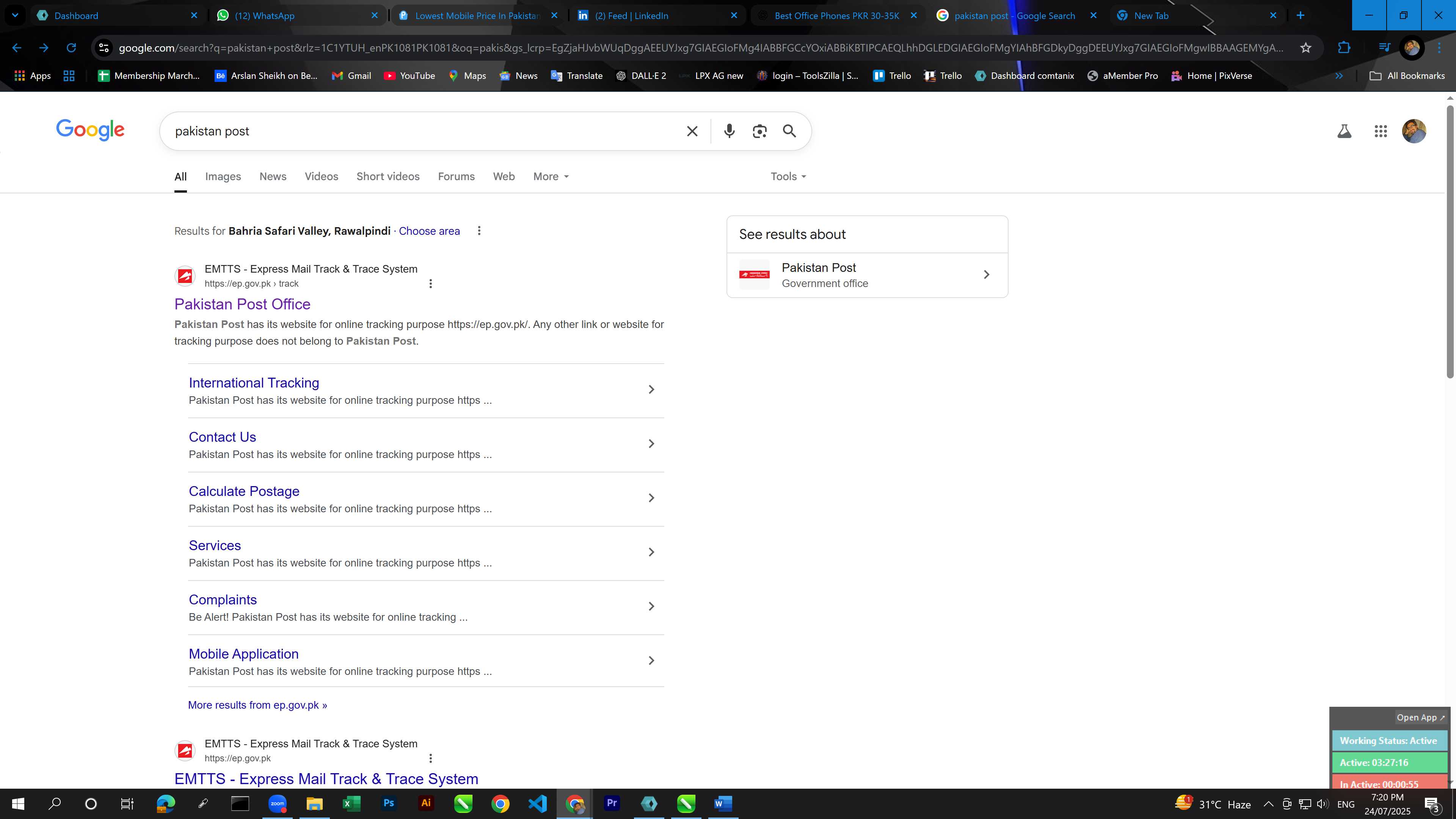Expand Complaints sitelink chevron
The width and height of the screenshot is (1456, 819).
pos(651,607)
